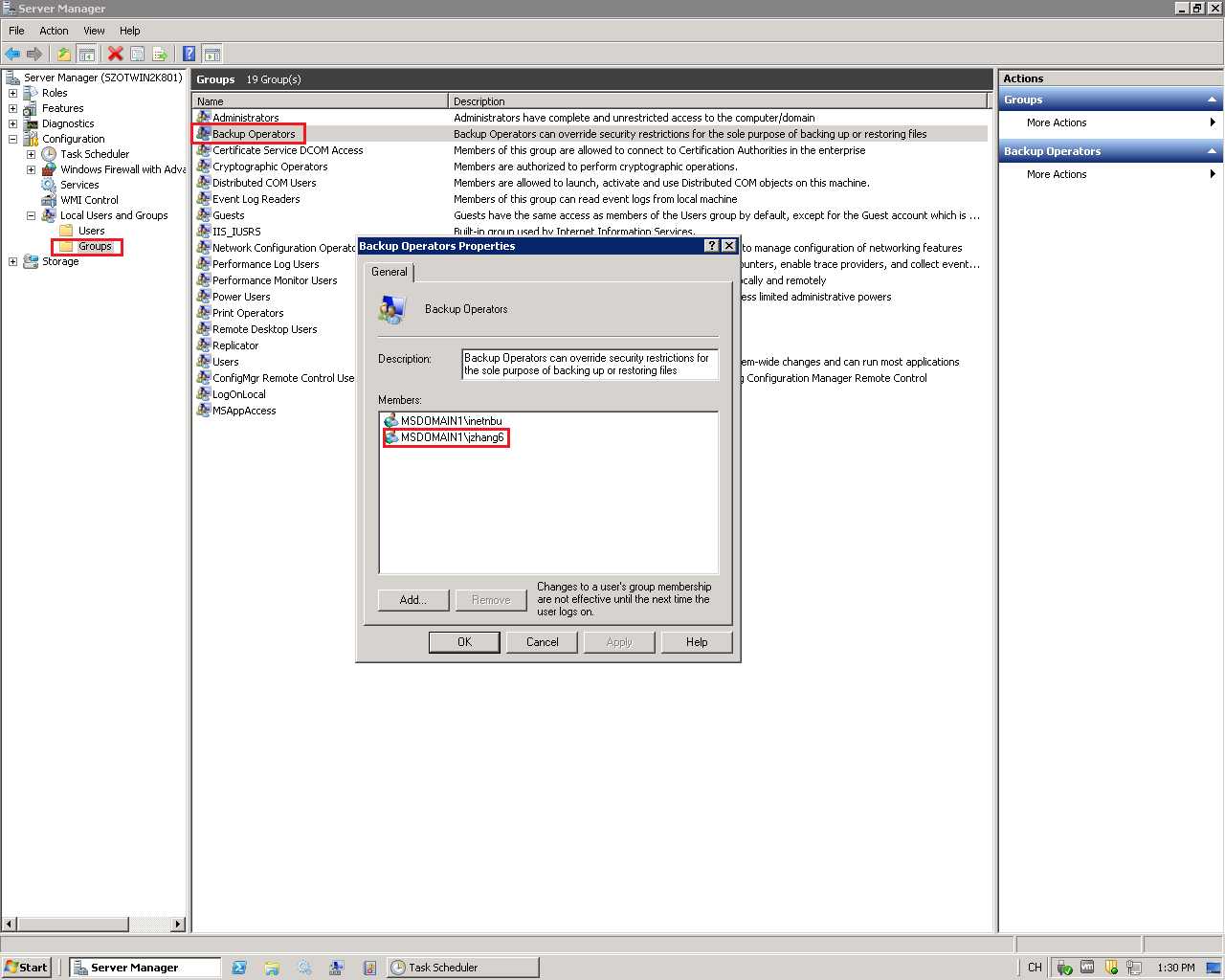Open the Help menu
The width and height of the screenshot is (1225, 980).
click(130, 31)
